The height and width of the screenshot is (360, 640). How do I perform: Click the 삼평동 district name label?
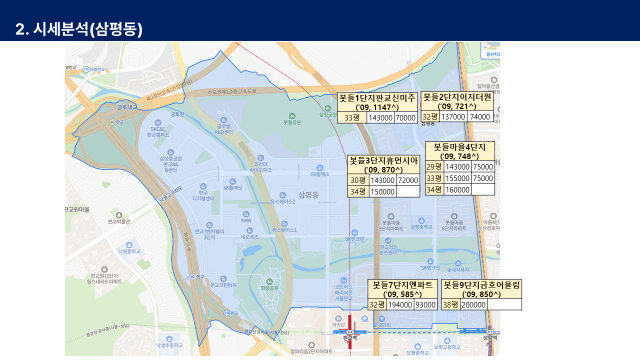(x=308, y=195)
